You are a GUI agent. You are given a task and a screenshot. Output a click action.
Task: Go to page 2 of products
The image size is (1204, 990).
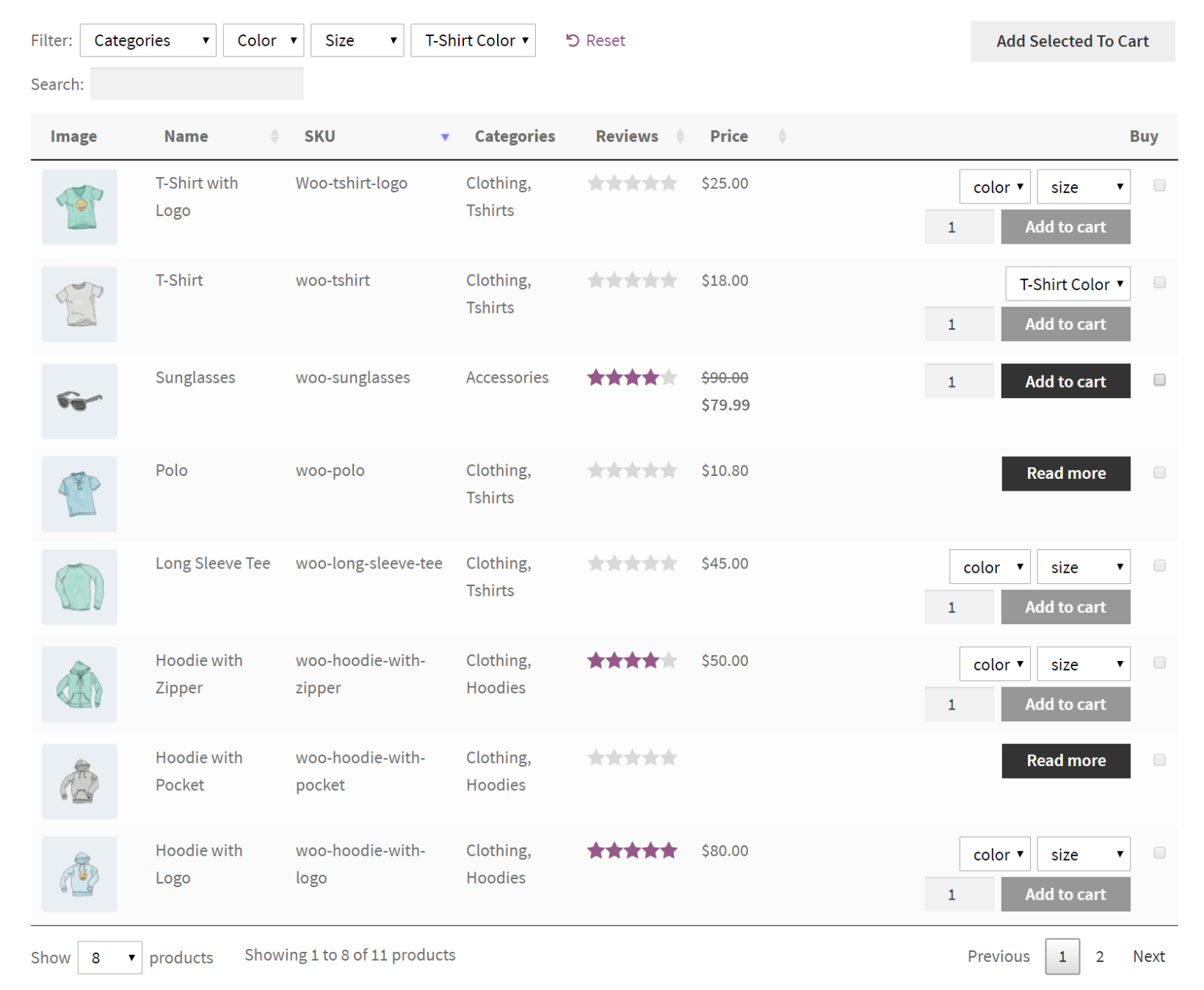[1099, 956]
